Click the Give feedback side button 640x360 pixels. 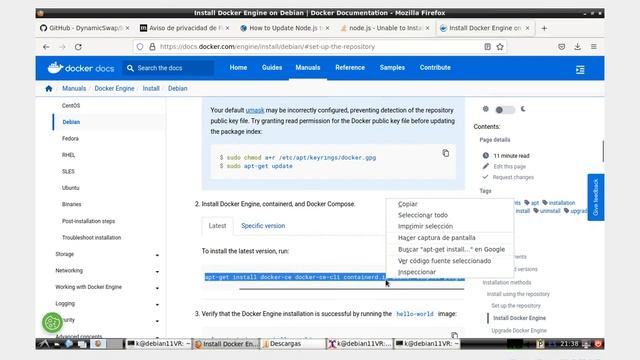[x=596, y=197]
